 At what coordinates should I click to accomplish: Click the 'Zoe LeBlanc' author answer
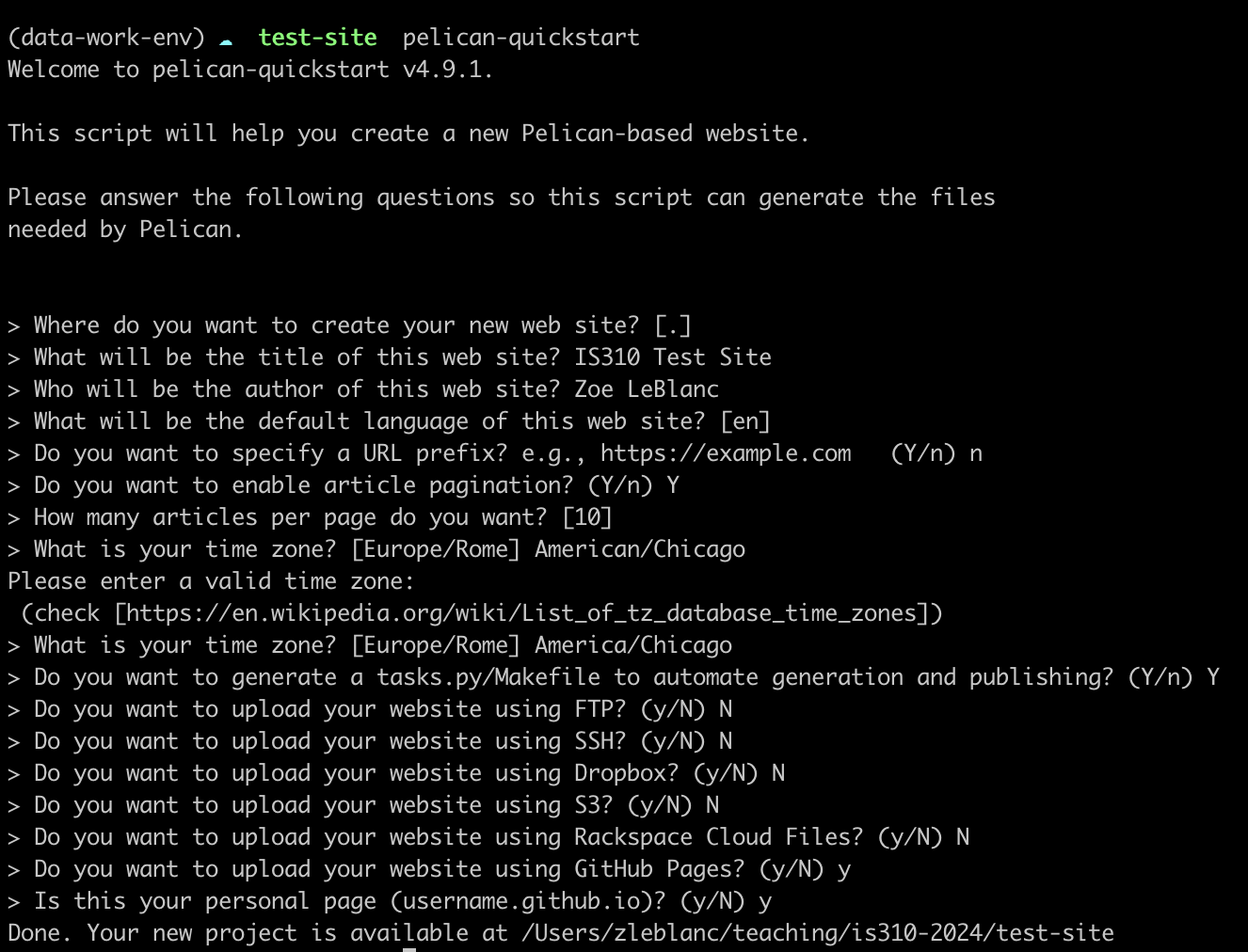pos(647,389)
